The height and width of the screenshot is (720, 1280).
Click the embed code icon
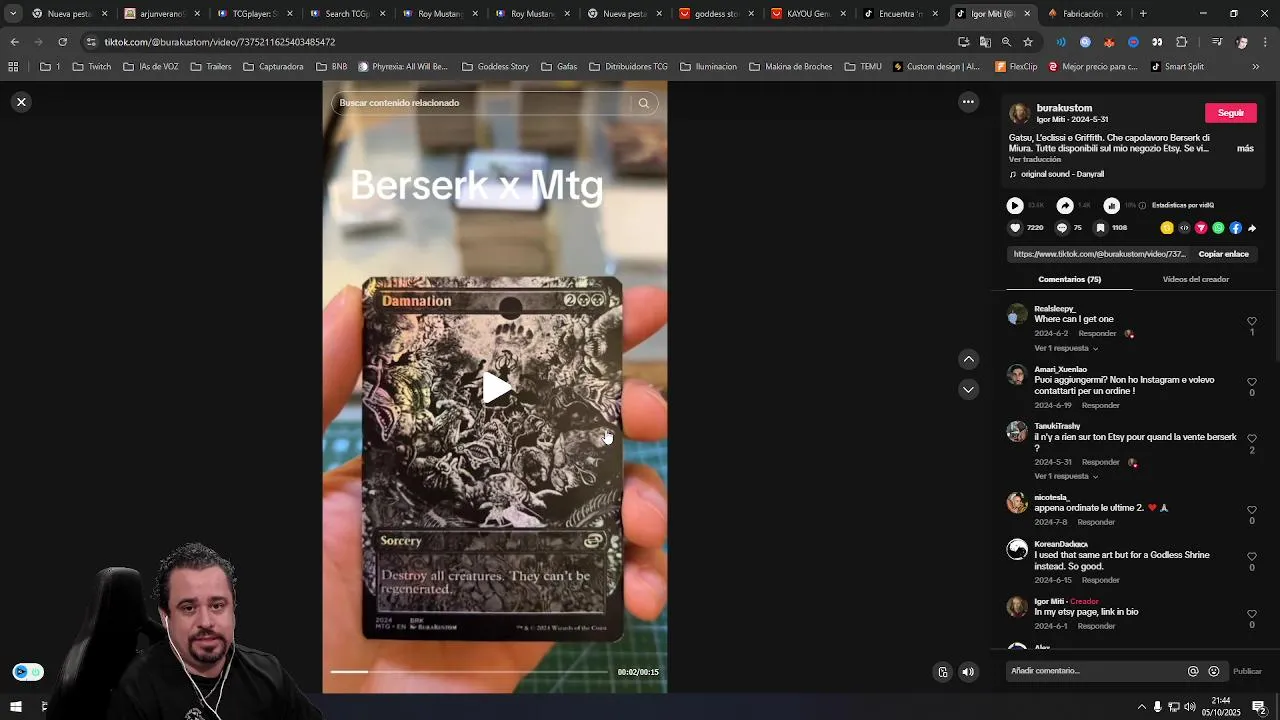tap(1184, 228)
